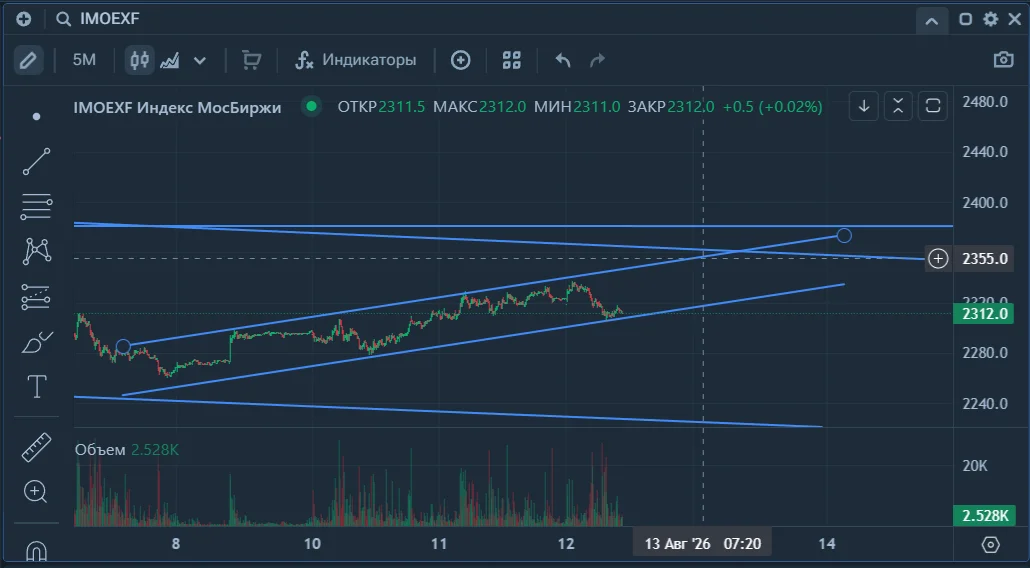
Task: Click the date 8 on the time axis
Action: pos(175,544)
